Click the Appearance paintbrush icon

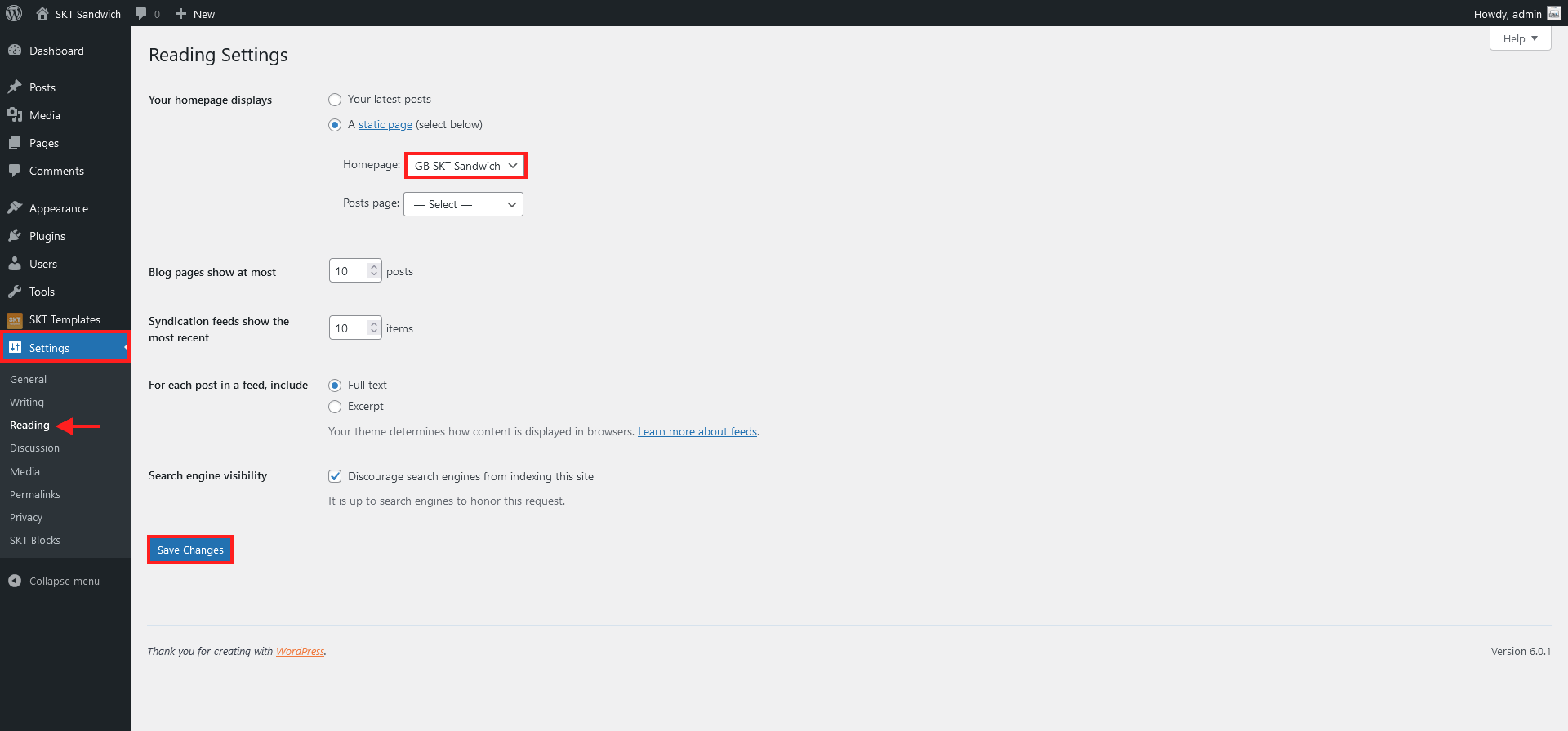(x=15, y=207)
